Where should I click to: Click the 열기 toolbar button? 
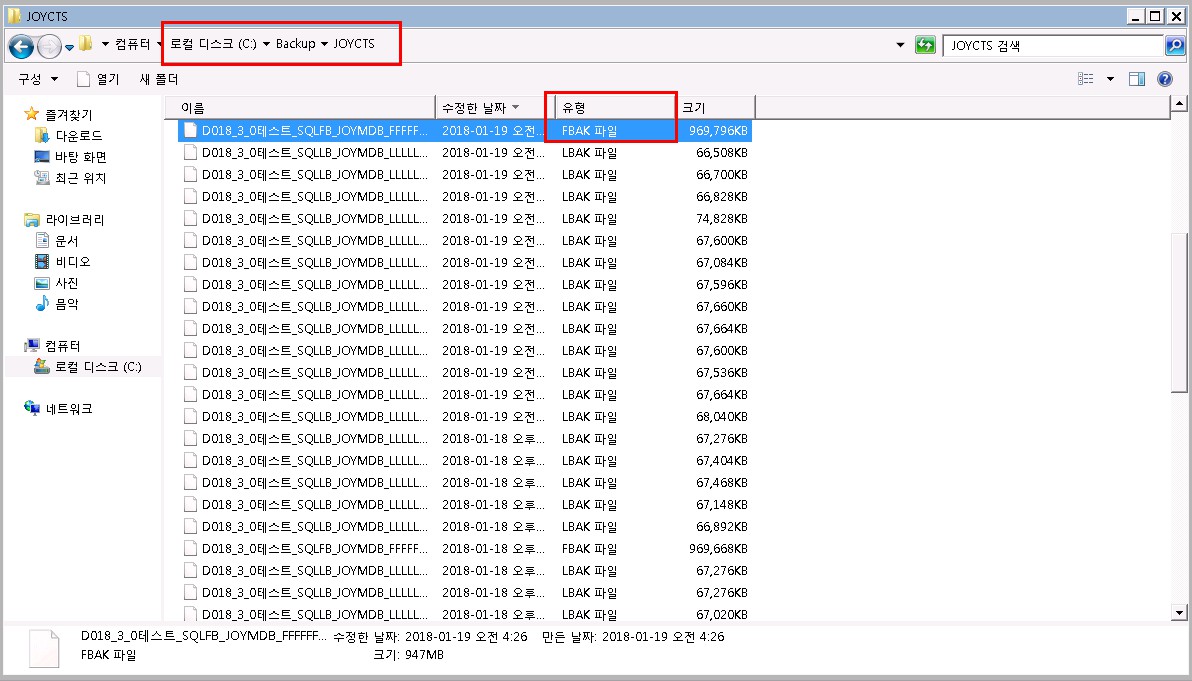[x=98, y=79]
